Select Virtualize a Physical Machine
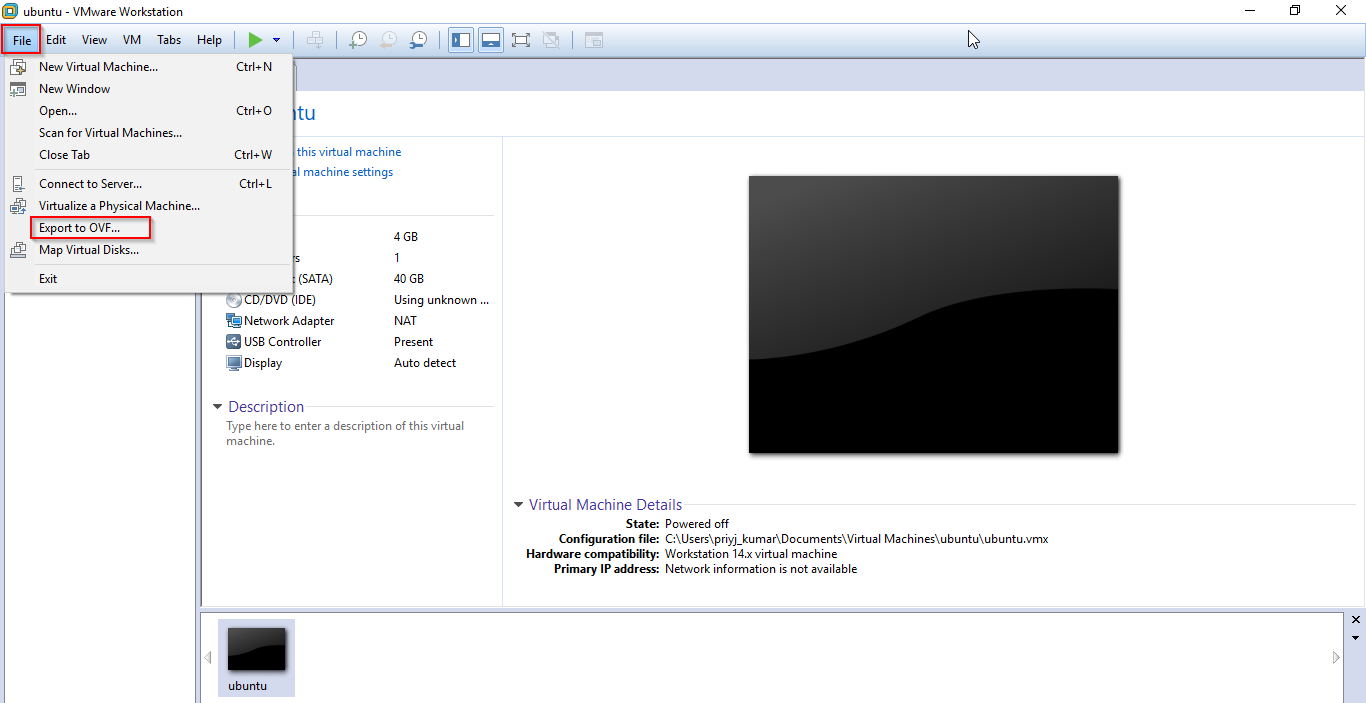Screen dimensions: 1366x703 coord(148,206)
